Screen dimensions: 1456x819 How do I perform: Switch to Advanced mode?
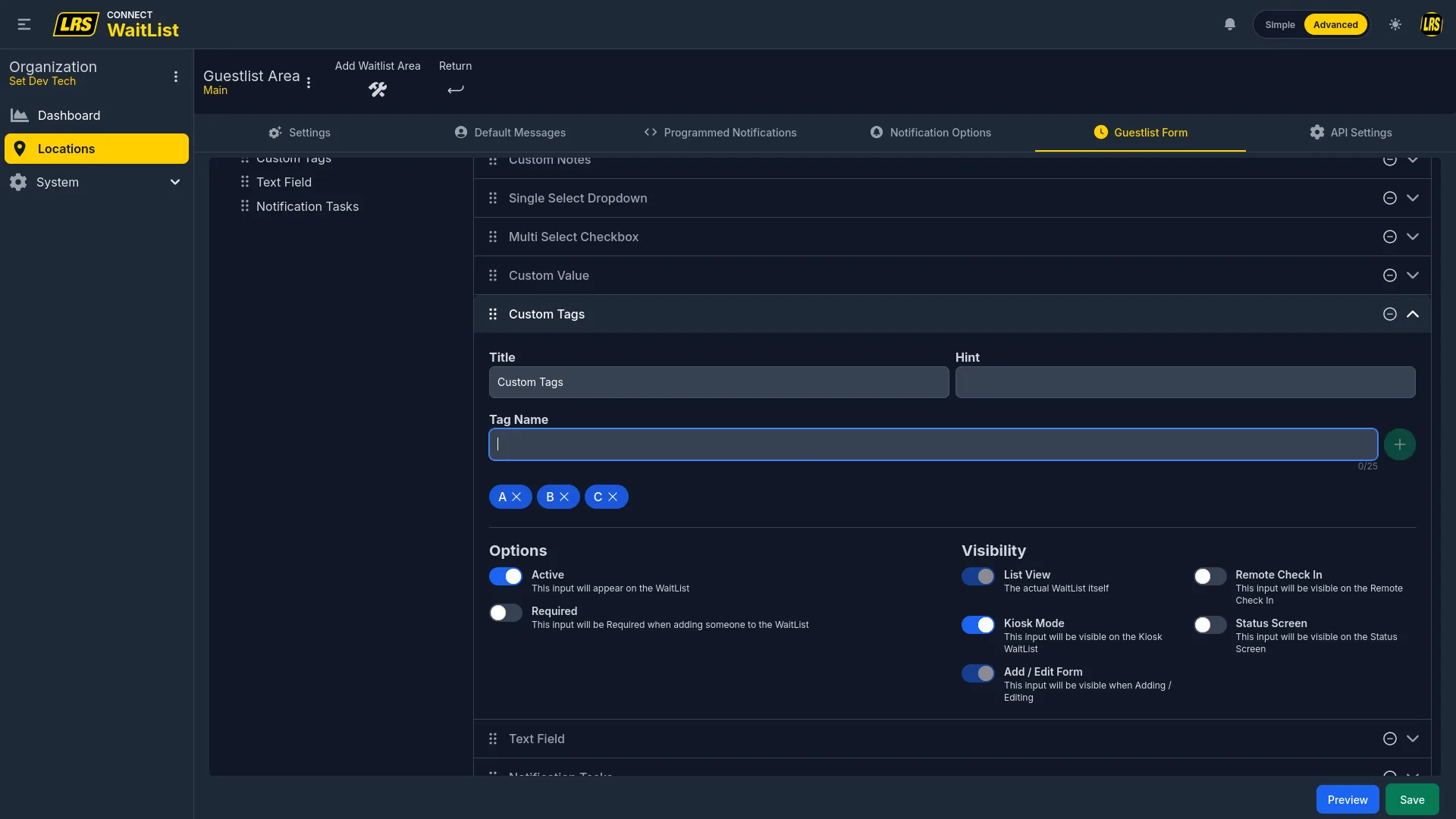point(1335,24)
